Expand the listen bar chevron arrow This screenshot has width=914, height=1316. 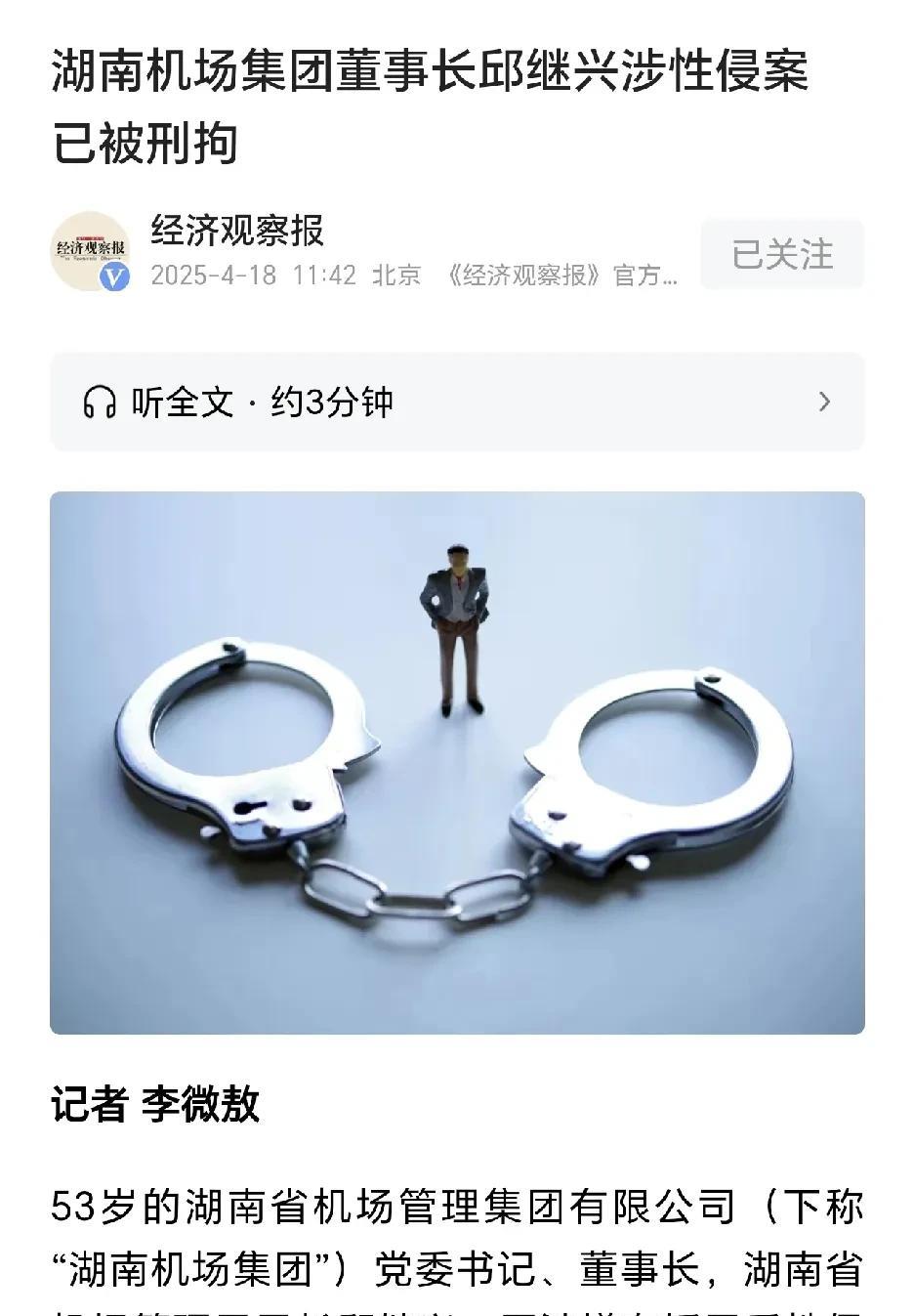click(824, 402)
